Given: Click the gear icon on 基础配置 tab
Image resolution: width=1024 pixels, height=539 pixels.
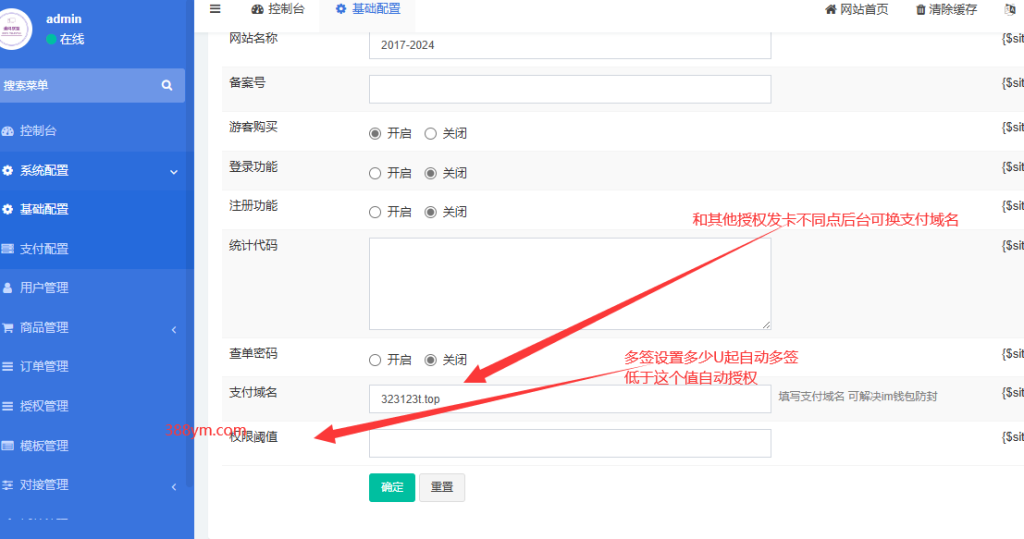Looking at the screenshot, I should (341, 9).
